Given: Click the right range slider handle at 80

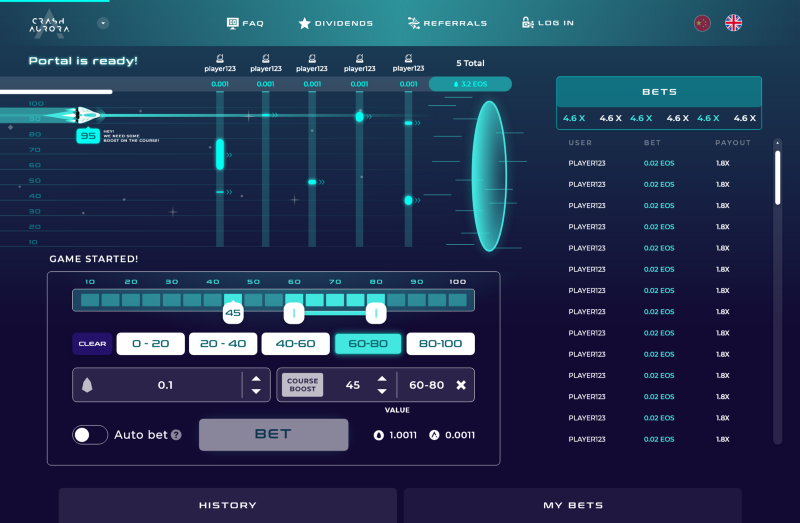Looking at the screenshot, I should click(376, 313).
